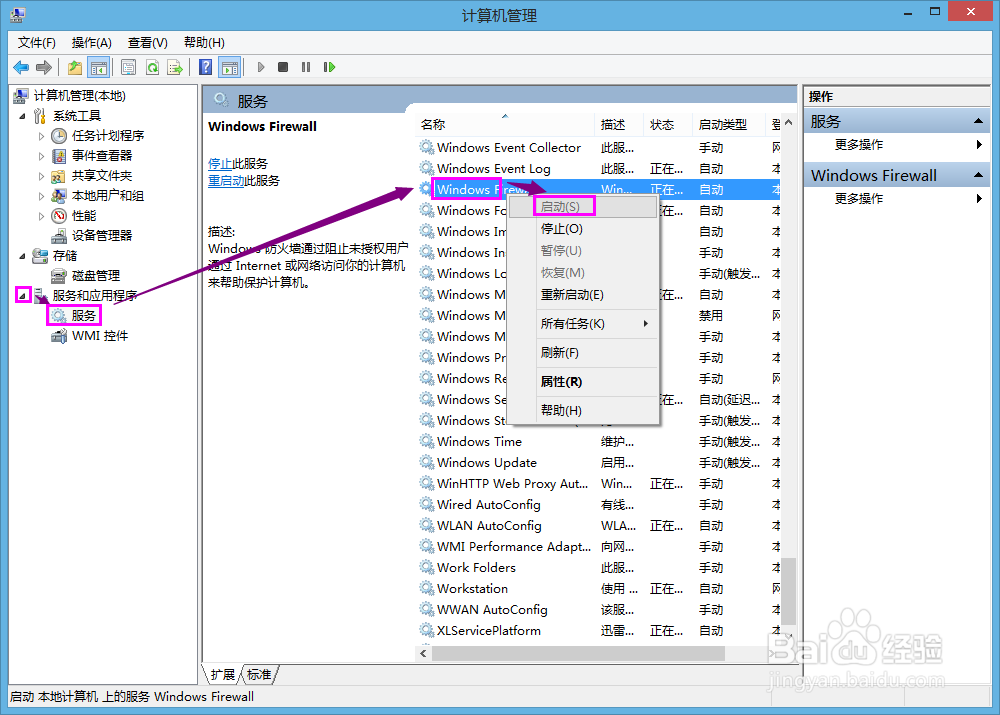This screenshot has width=1000, height=715.
Task: Open the Help icon on the toolbar
Action: pos(205,67)
